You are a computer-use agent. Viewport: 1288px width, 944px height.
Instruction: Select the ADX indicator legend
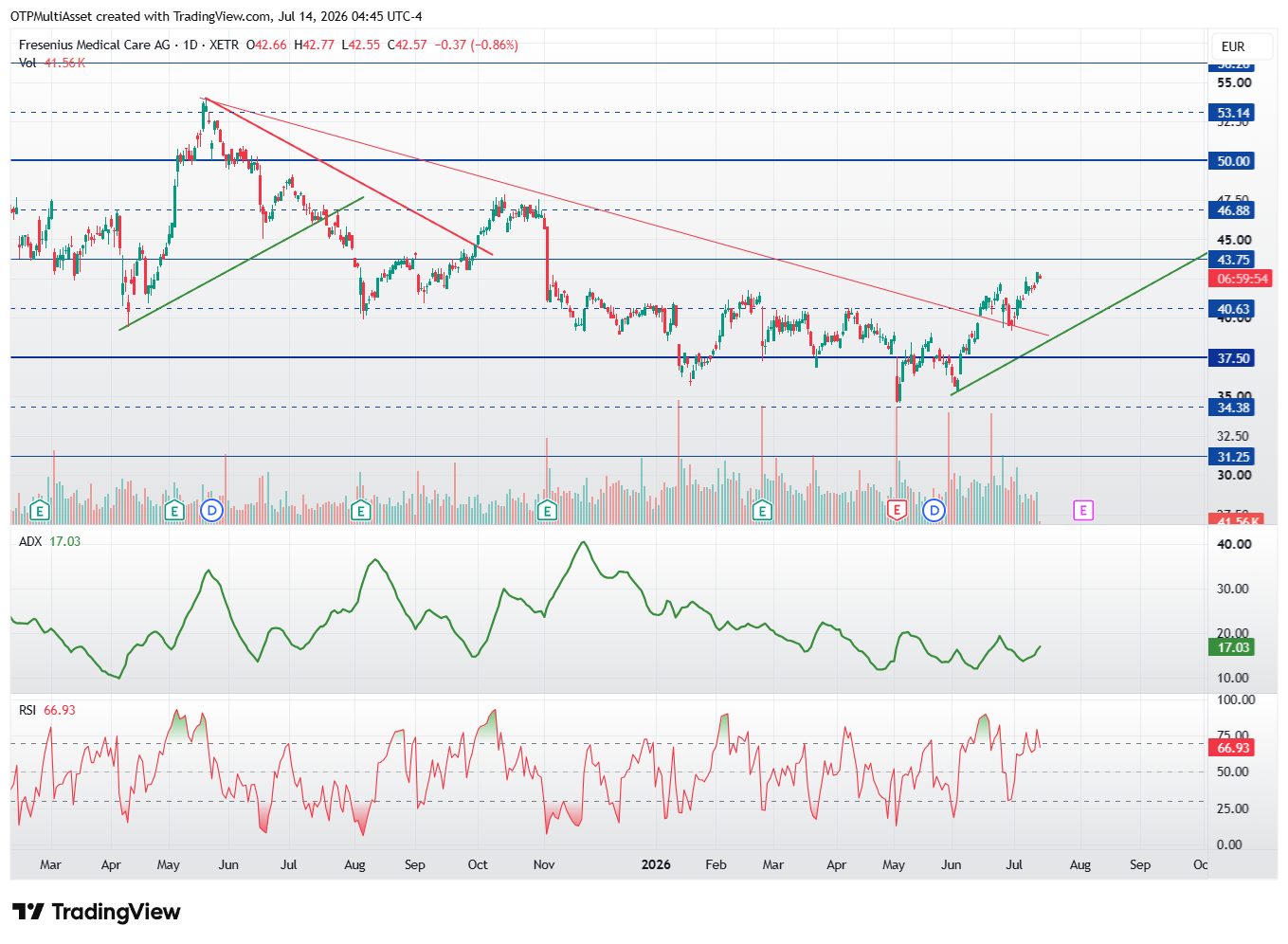click(30, 541)
